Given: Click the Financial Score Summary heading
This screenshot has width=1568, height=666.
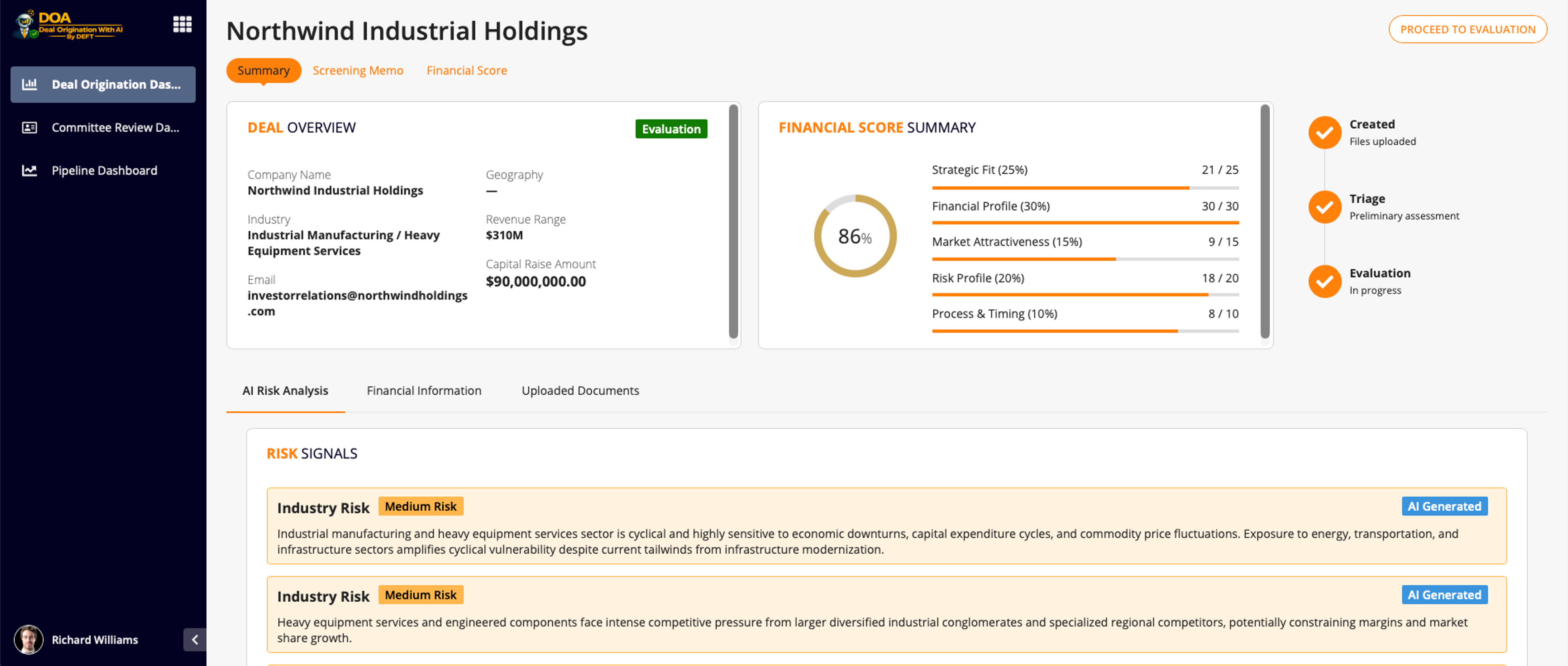Looking at the screenshot, I should 877,127.
